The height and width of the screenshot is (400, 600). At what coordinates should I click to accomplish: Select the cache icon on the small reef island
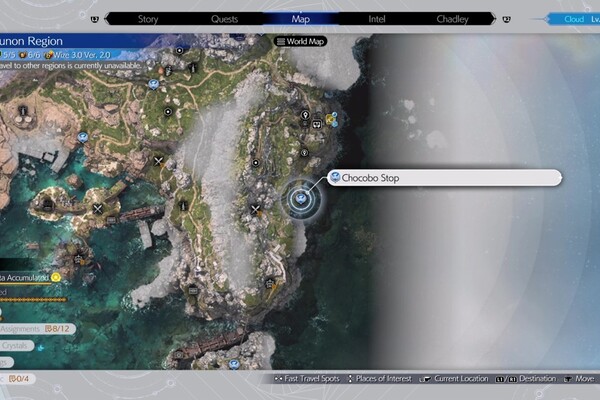[x=78, y=260]
